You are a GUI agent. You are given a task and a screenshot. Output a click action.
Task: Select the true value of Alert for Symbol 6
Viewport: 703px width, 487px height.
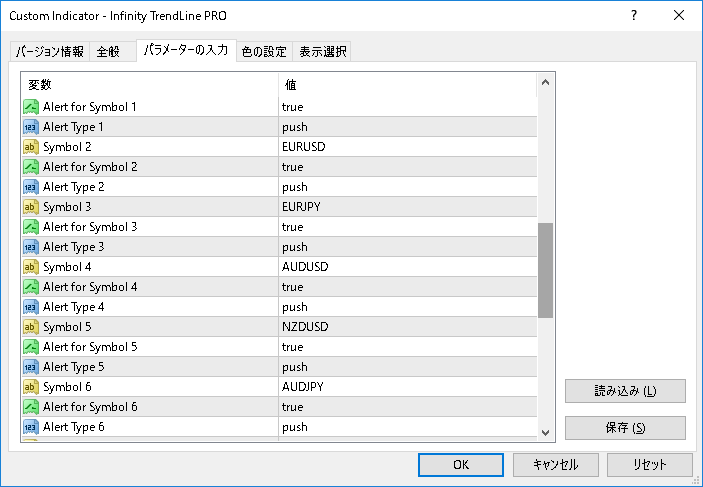[408, 407]
